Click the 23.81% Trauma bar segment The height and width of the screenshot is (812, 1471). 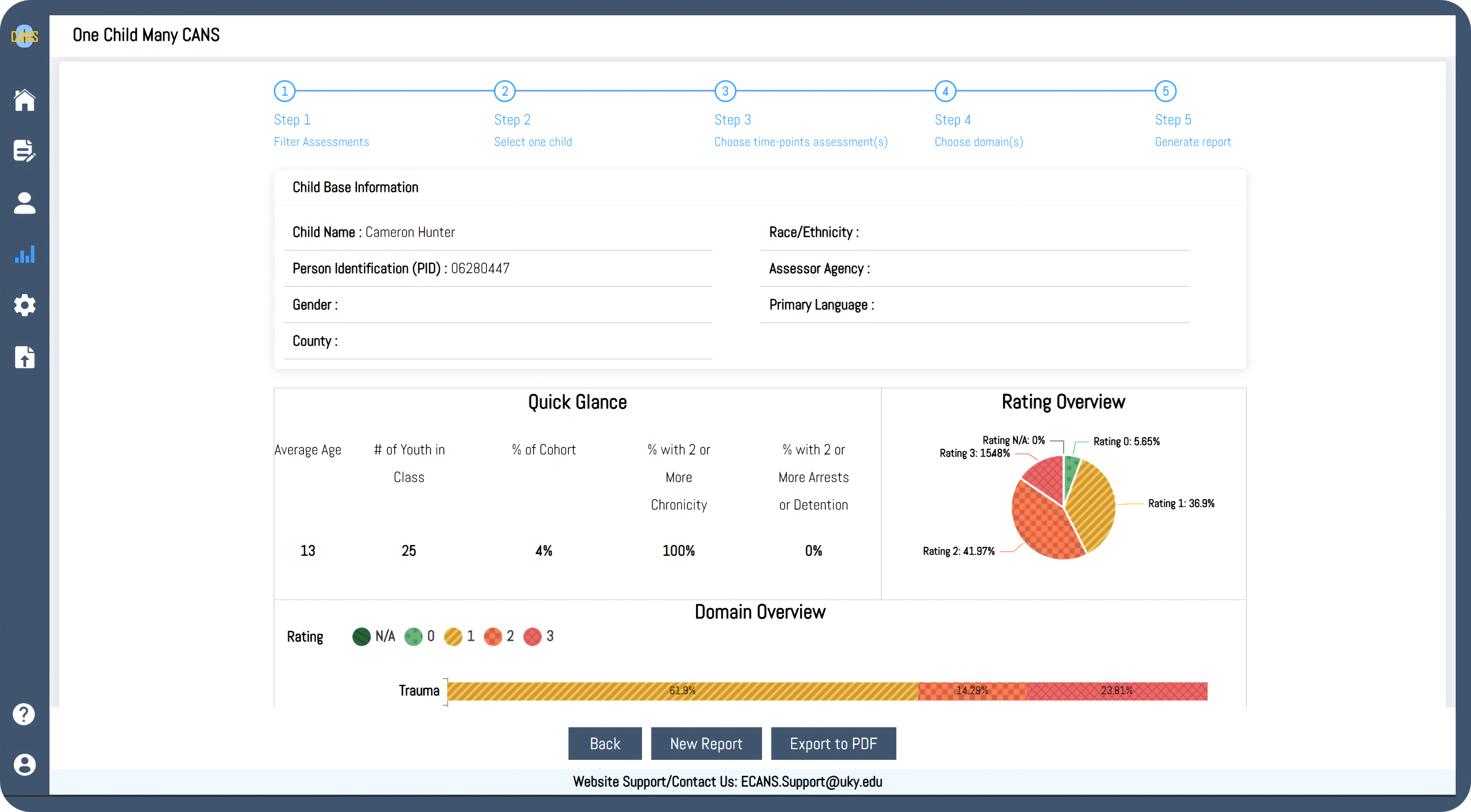1117,691
